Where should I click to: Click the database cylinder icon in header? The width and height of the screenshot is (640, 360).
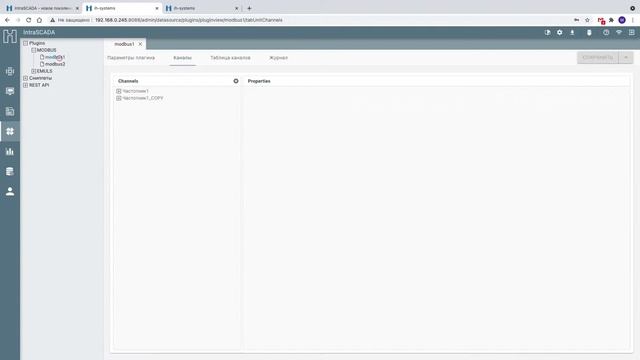(589, 32)
